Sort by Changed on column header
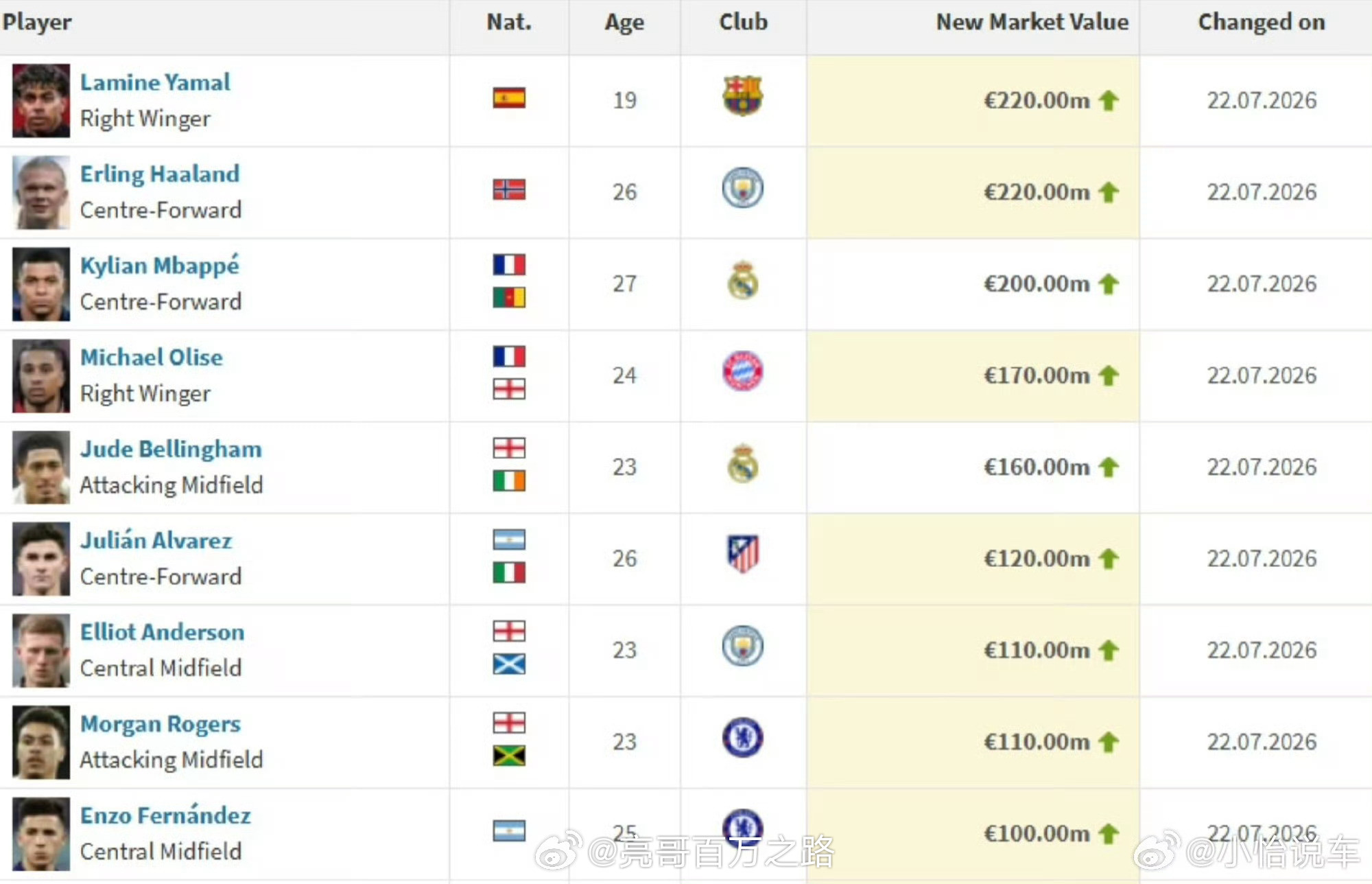 click(x=1262, y=22)
